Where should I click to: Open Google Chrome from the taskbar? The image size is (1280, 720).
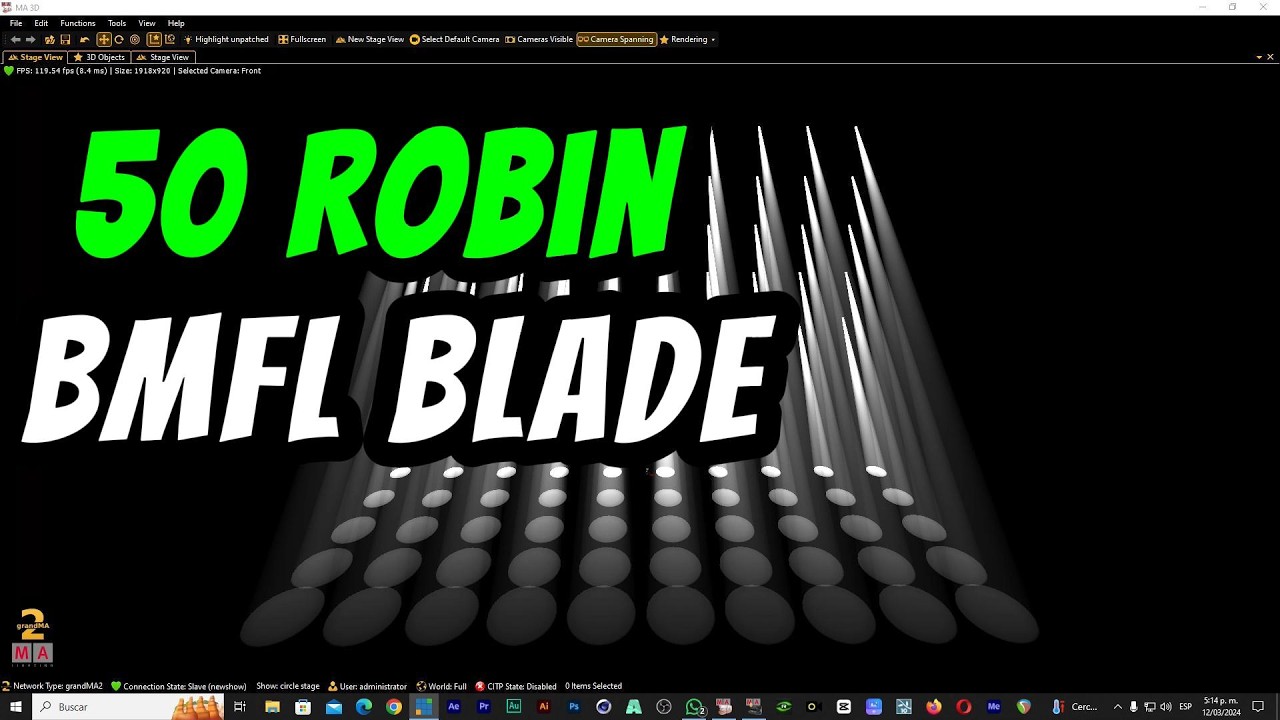[x=394, y=707]
